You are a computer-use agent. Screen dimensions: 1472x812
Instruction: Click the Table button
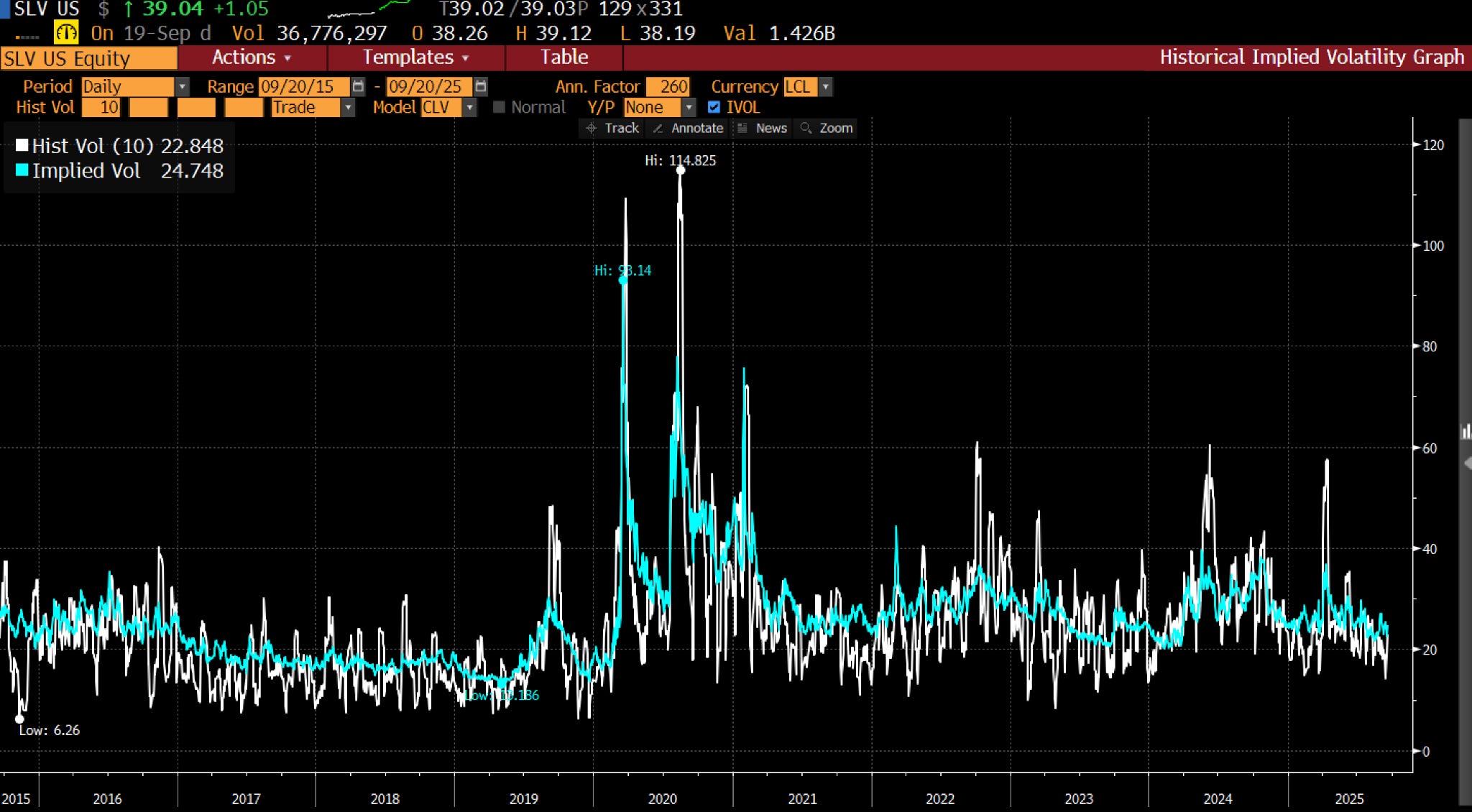[x=564, y=57]
